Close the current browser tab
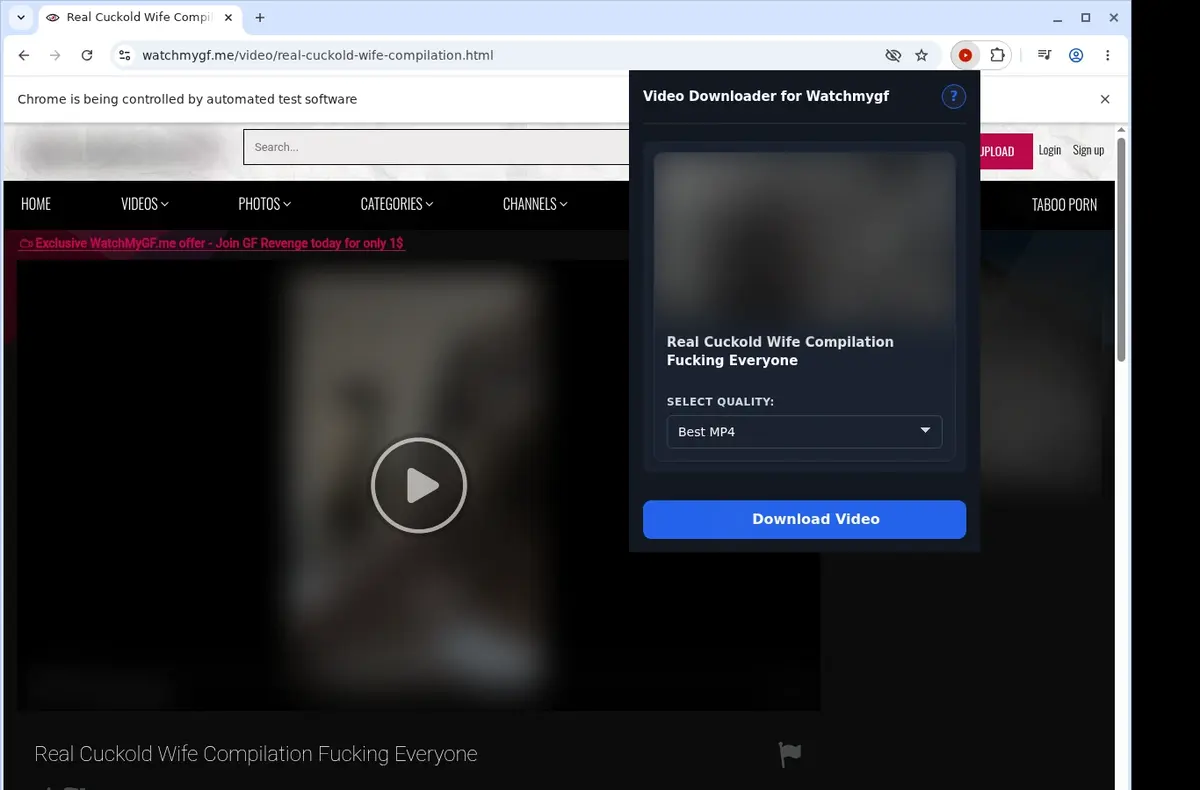Viewport: 1200px width, 790px height. pos(229,18)
